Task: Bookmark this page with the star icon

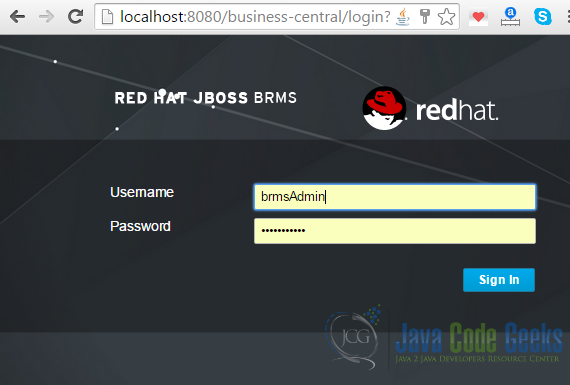Action: tap(446, 17)
